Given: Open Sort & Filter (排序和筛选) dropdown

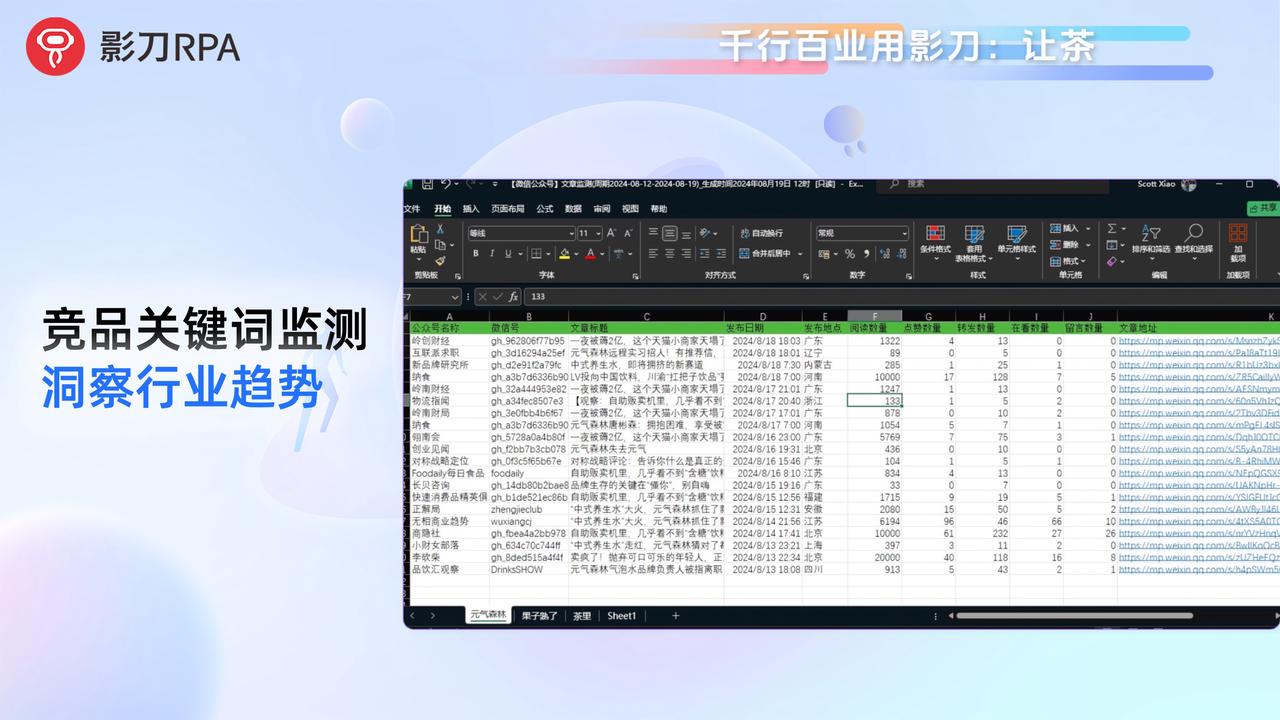Looking at the screenshot, I should (1151, 244).
